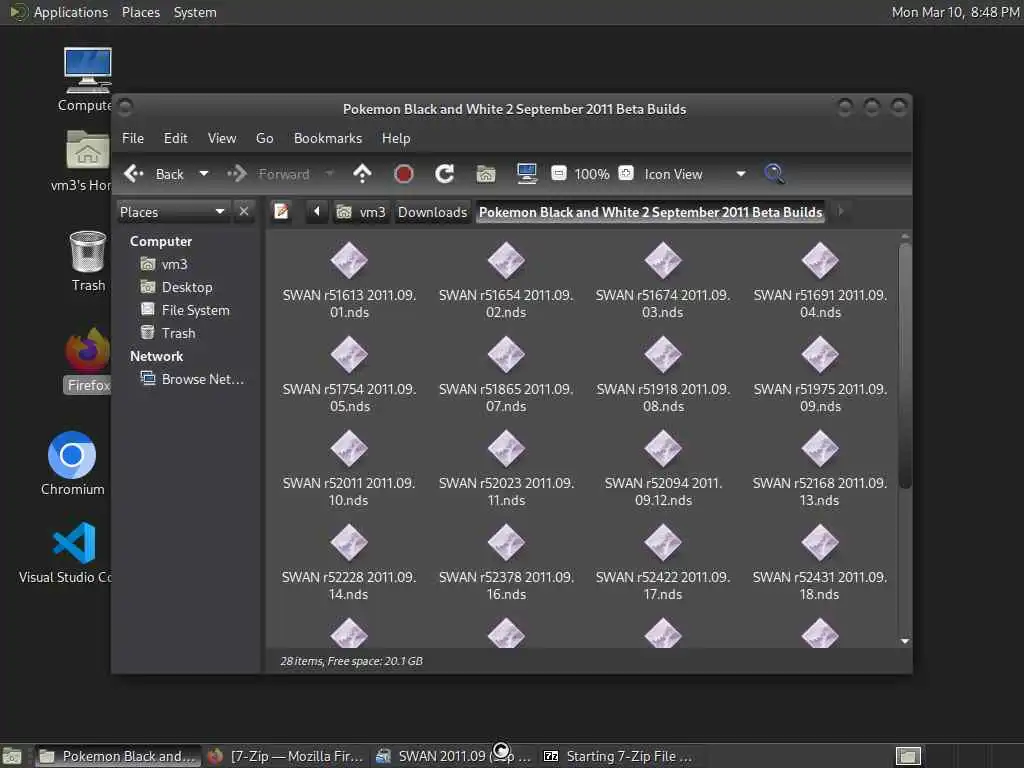Screen dimensions: 1024x768
Task: Select SWAN r51865 2011.09.07.nds file icon
Action: click(506, 355)
